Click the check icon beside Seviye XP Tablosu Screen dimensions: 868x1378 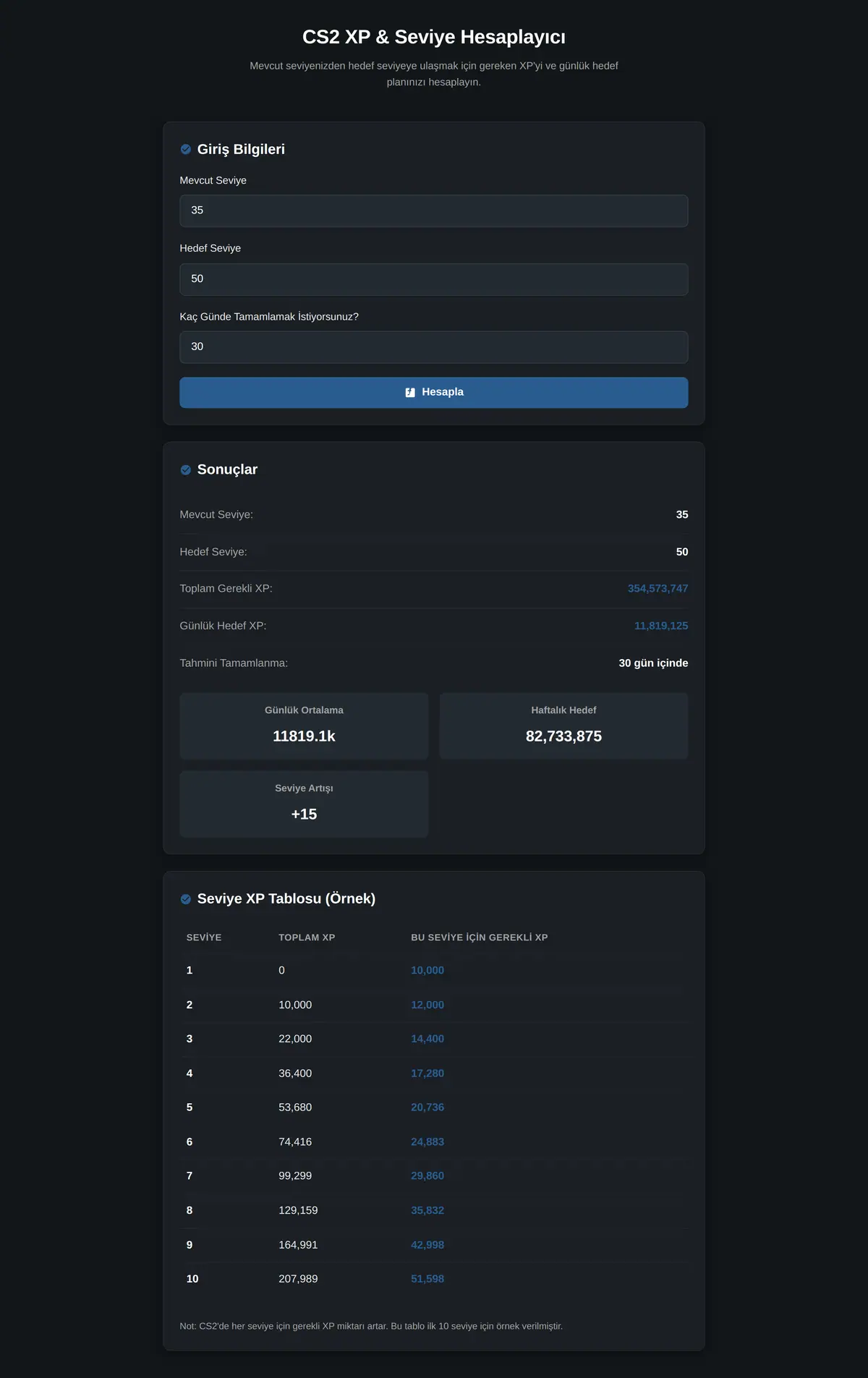click(x=186, y=899)
